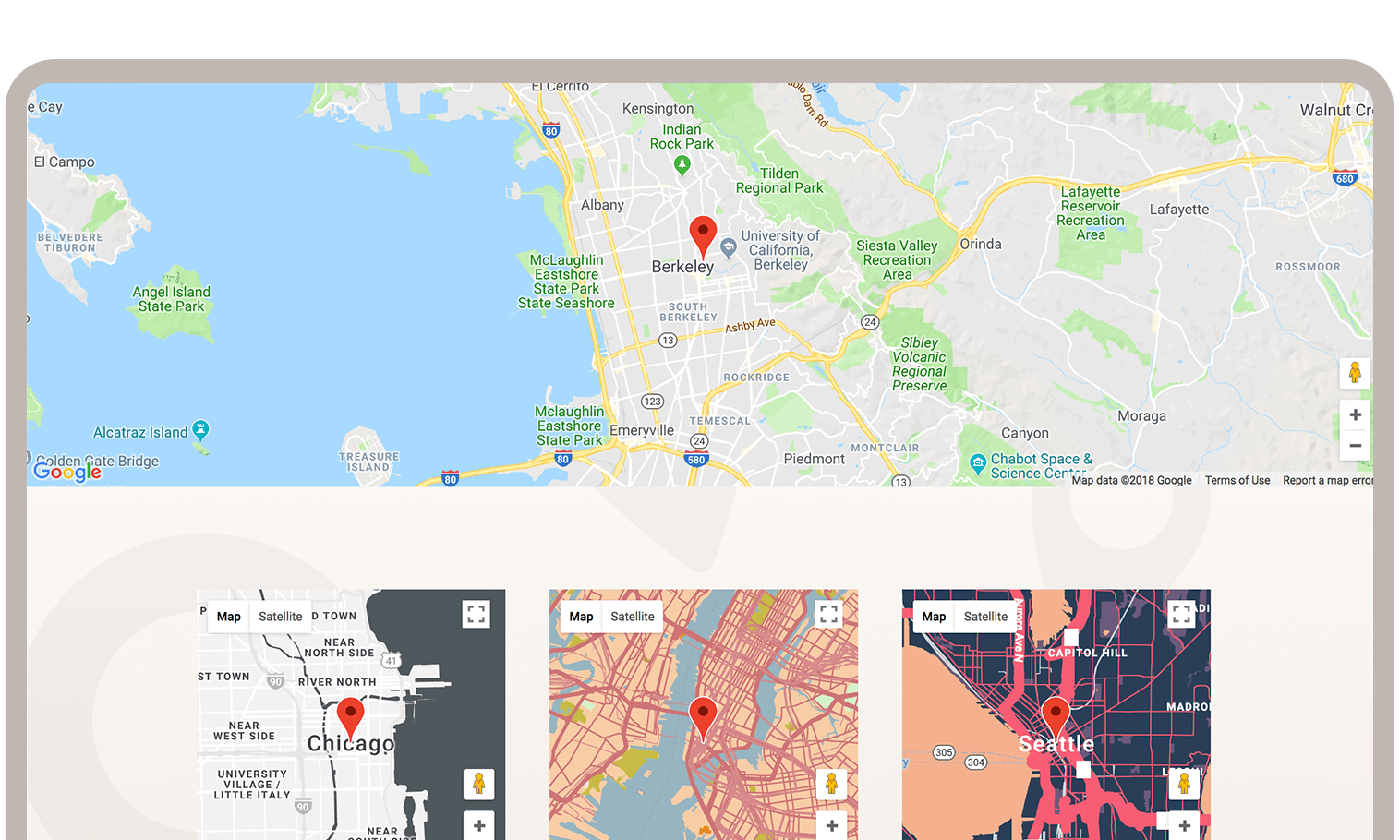
Task: Click the Emeryville city label
Action: click(x=642, y=430)
